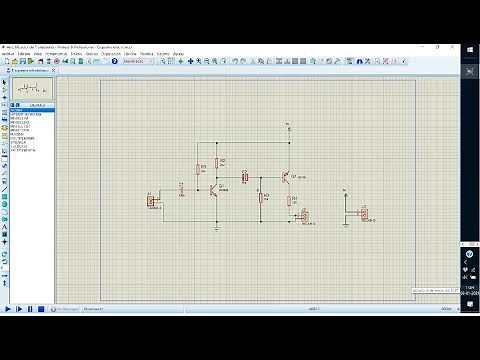Viewport: 480px width, 360px height.
Task: Create a new project from toolbar
Action: click(7, 61)
